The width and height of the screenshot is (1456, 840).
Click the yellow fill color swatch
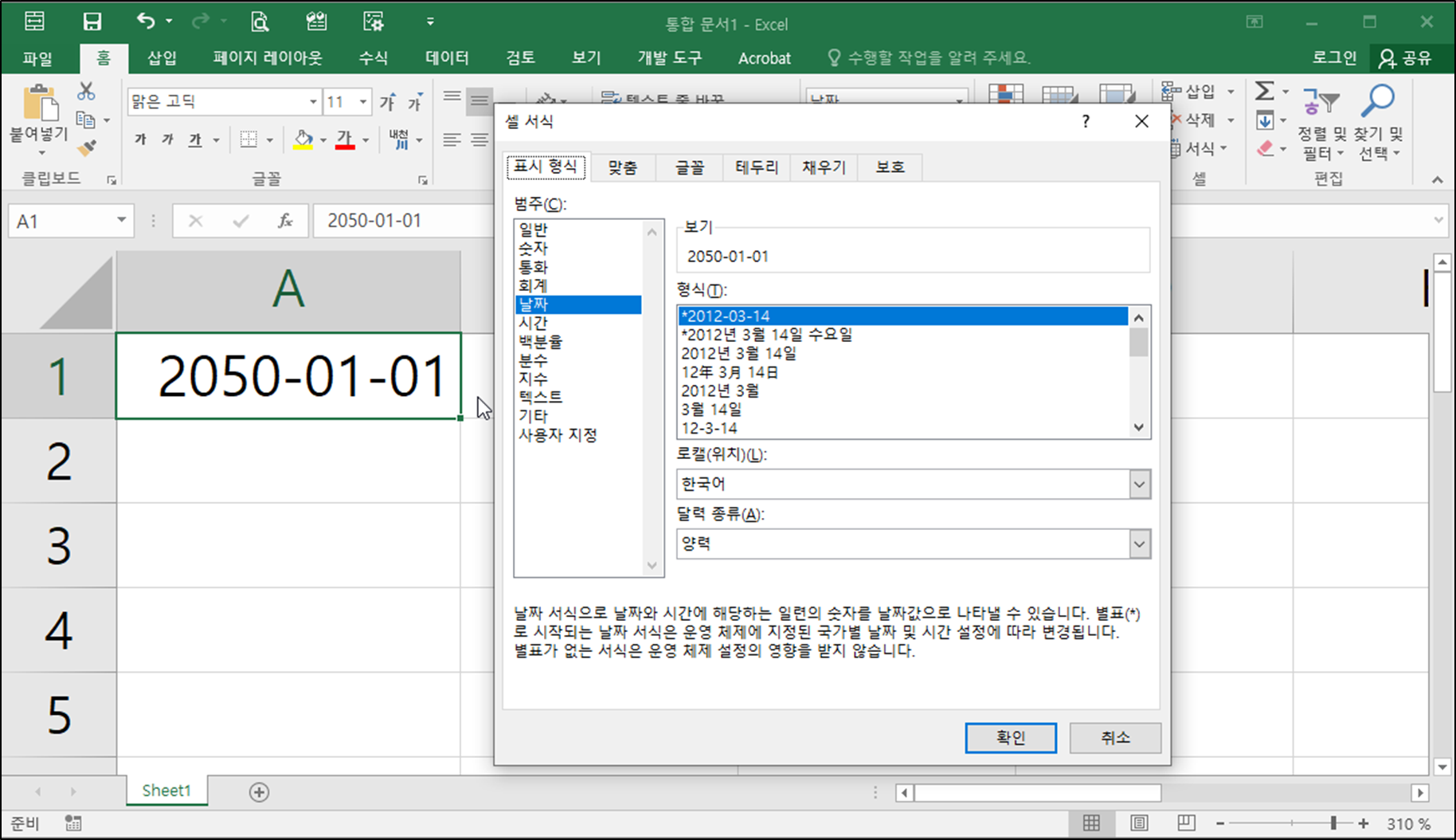301,146
